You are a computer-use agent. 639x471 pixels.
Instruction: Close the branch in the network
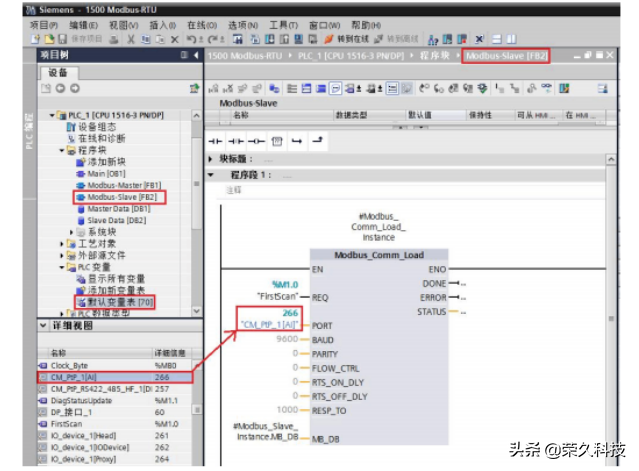pos(317,141)
